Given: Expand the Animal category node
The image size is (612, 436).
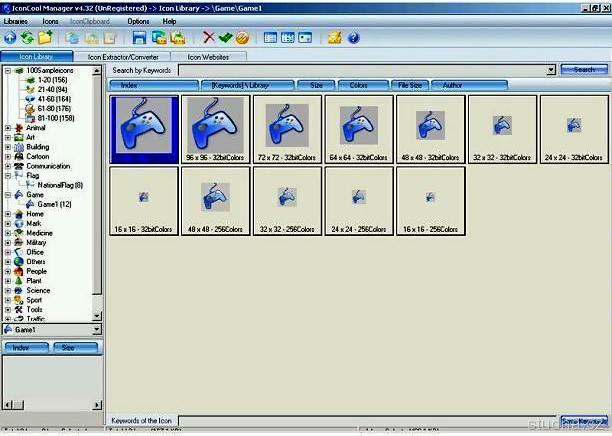Looking at the screenshot, I should tap(7, 128).
